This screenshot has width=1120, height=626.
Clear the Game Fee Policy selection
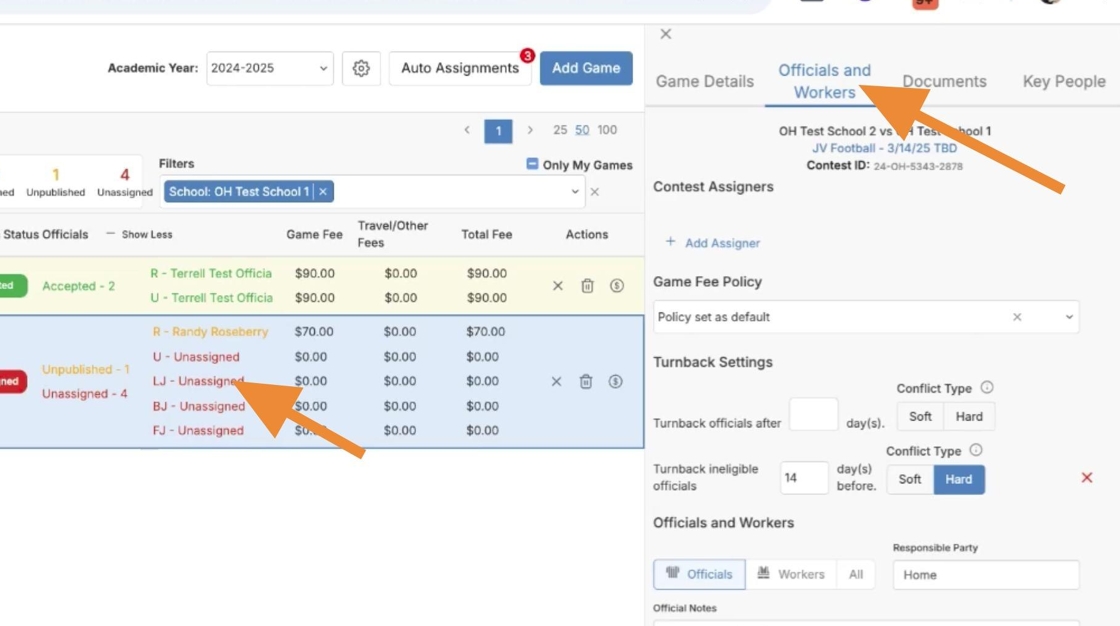(x=1017, y=317)
